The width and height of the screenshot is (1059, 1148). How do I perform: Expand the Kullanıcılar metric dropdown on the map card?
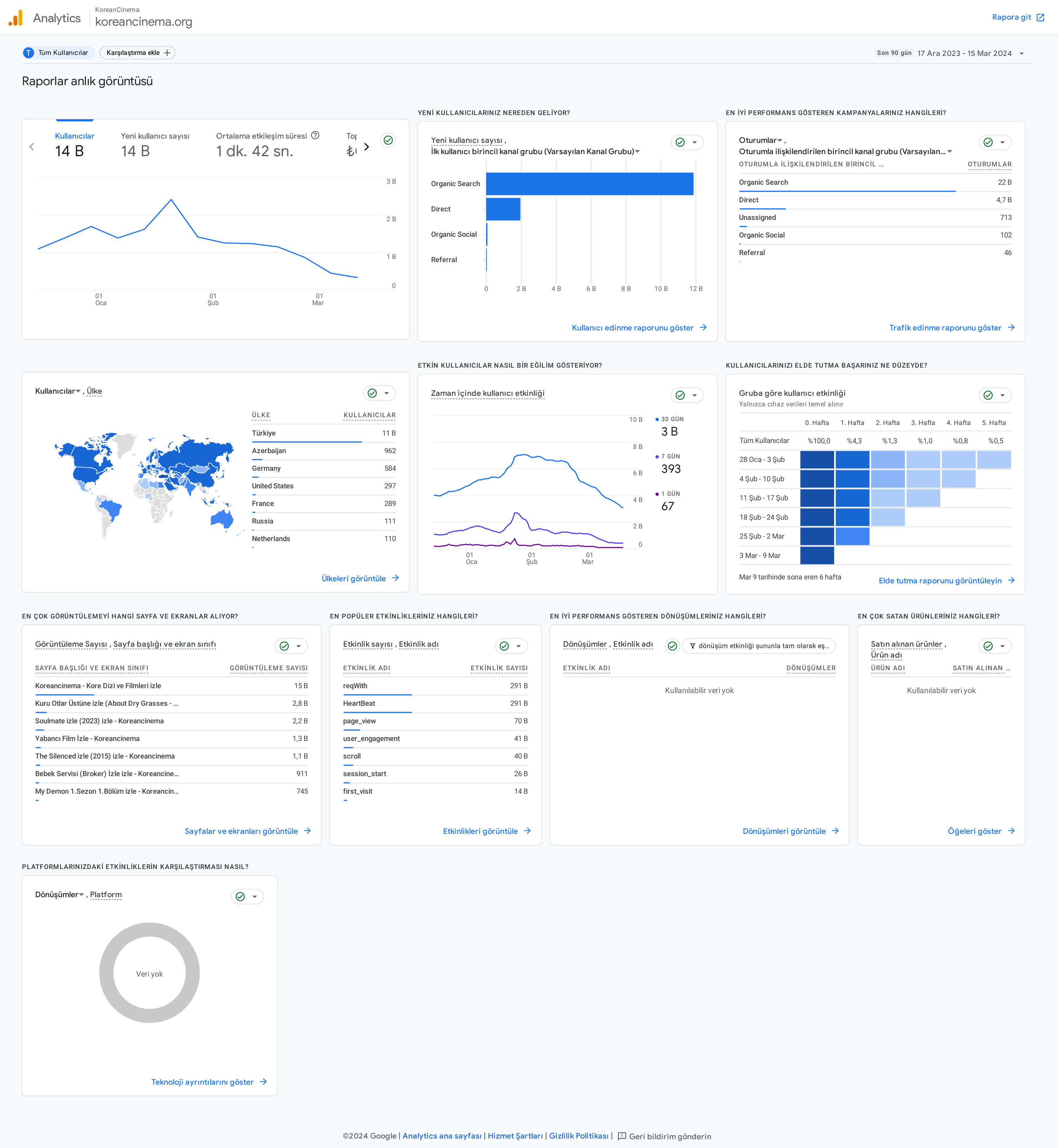[x=78, y=391]
